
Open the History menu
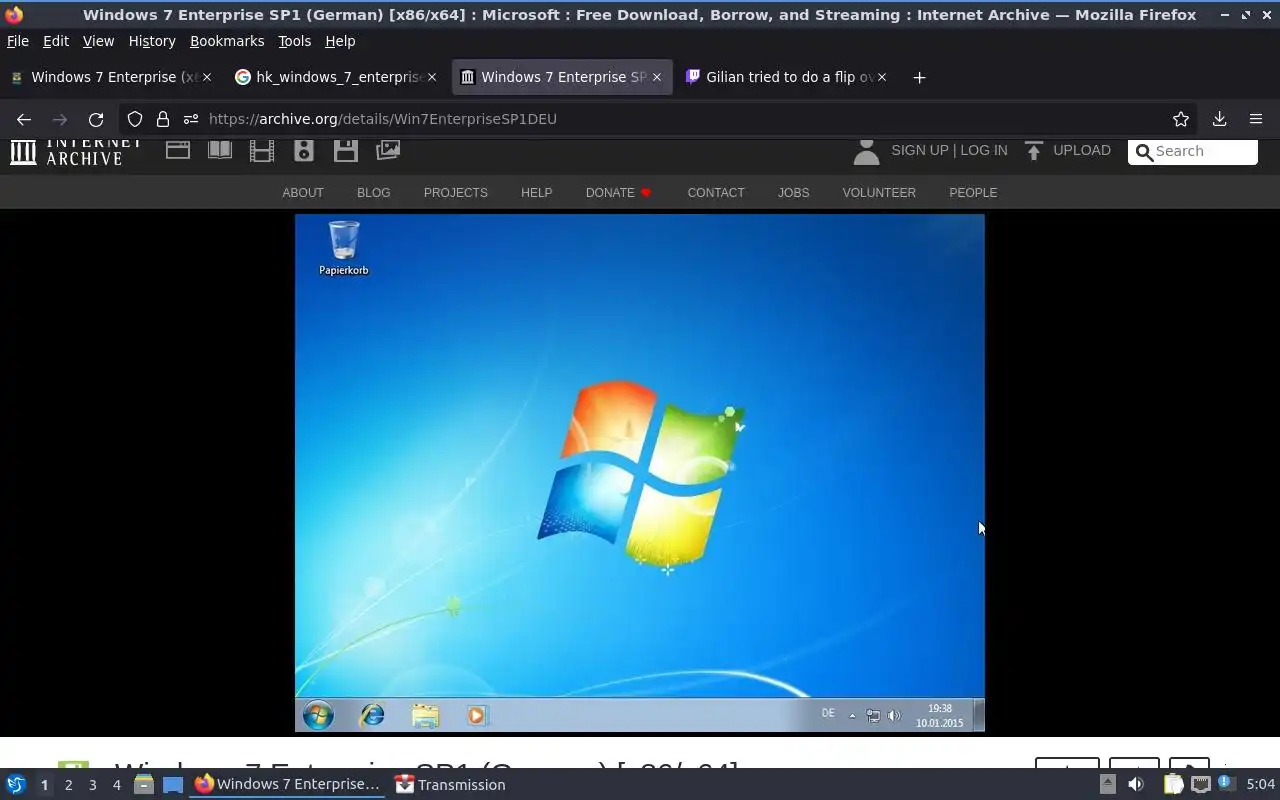152,41
